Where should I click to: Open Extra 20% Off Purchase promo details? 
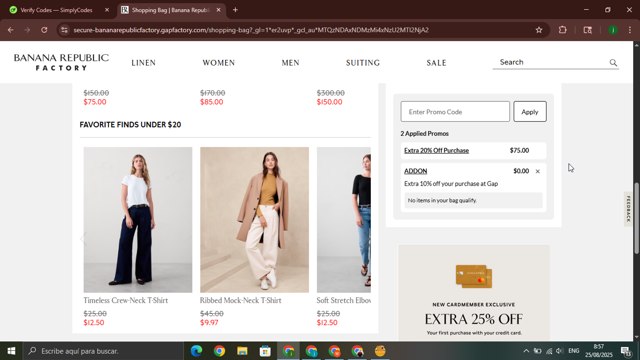pyautogui.click(x=436, y=150)
